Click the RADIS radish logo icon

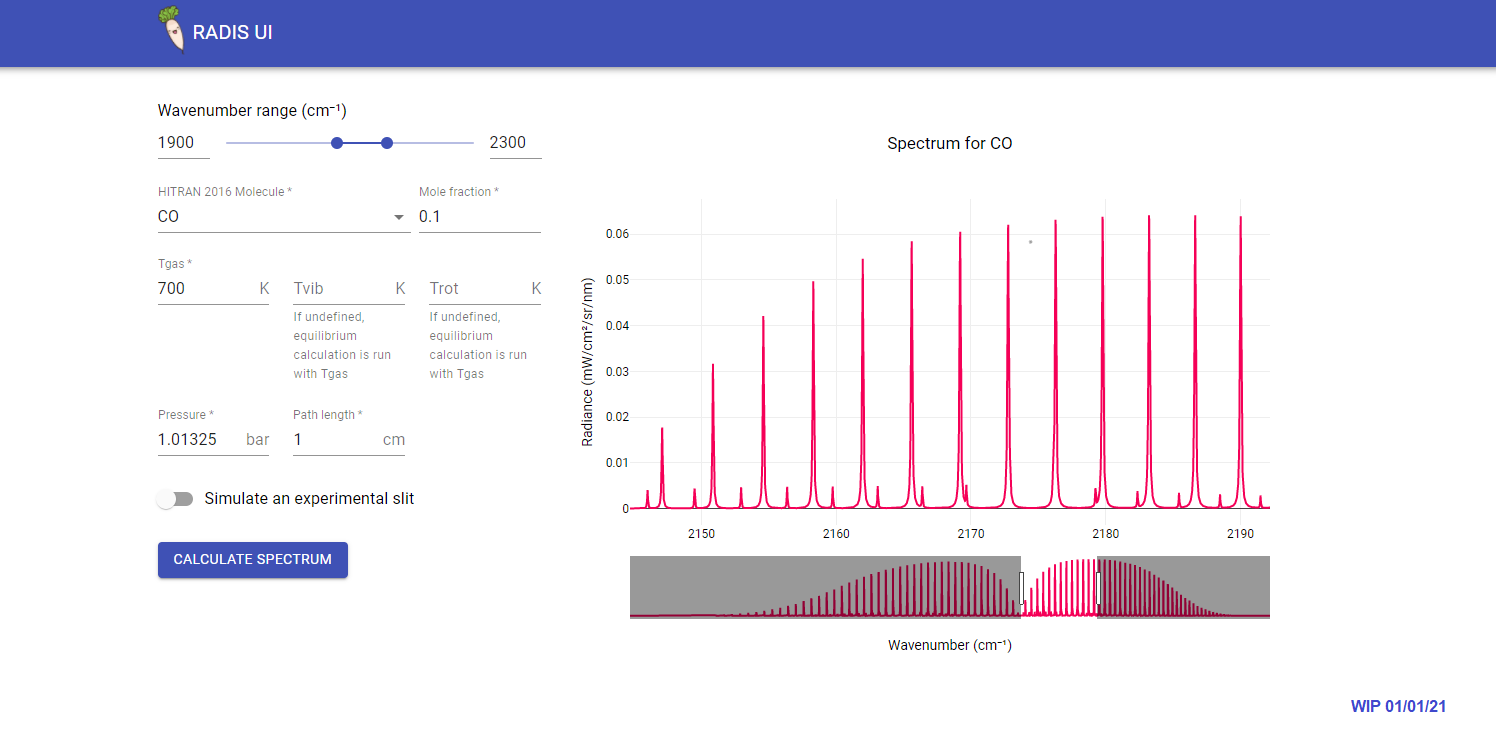click(172, 29)
